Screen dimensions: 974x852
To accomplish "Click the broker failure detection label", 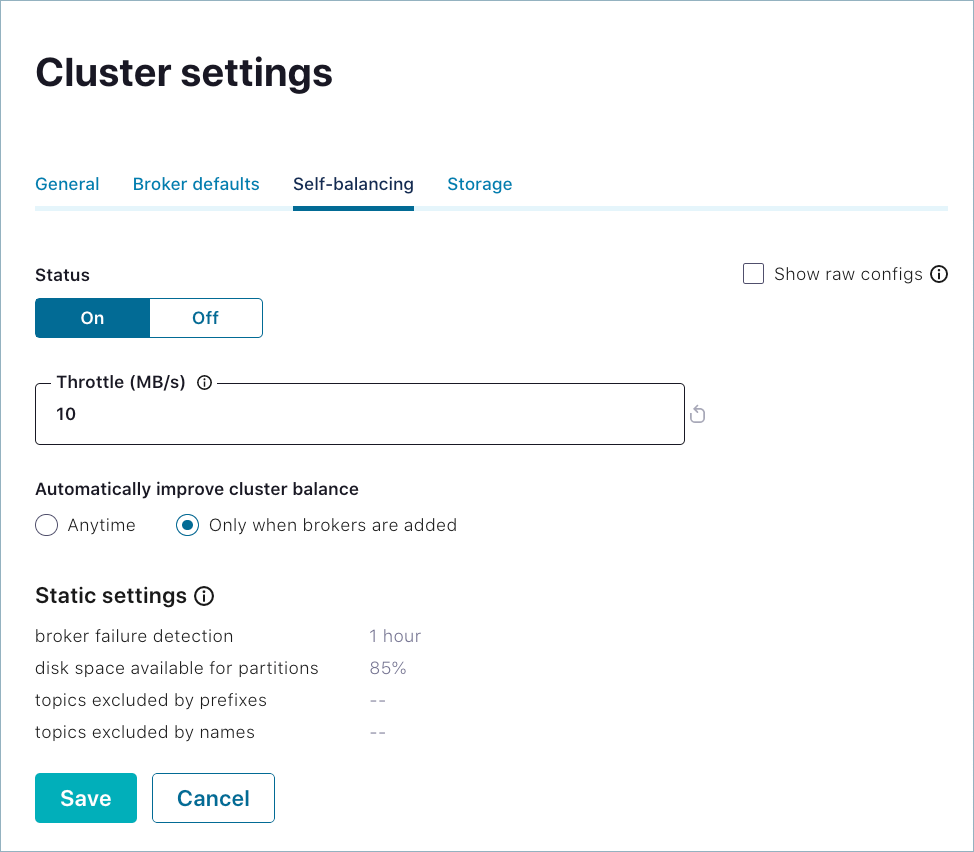I will click(x=134, y=636).
